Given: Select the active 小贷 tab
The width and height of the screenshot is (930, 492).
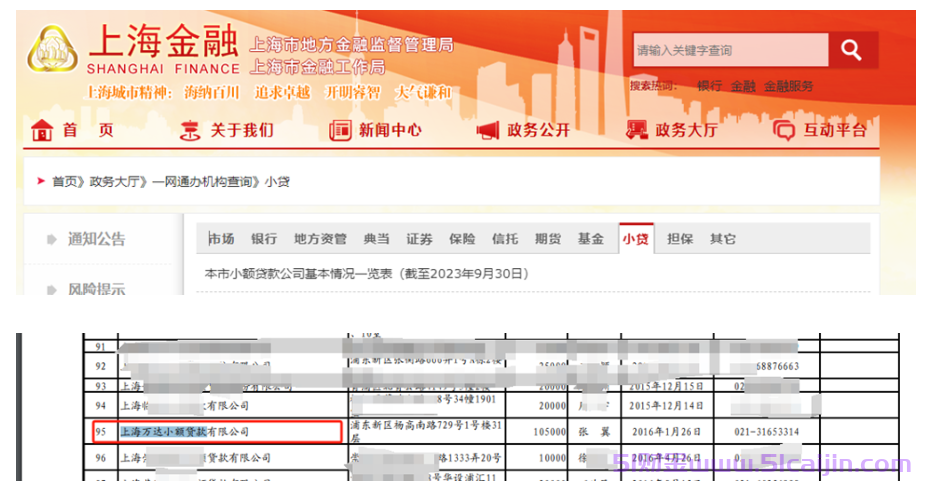Looking at the screenshot, I should (636, 239).
